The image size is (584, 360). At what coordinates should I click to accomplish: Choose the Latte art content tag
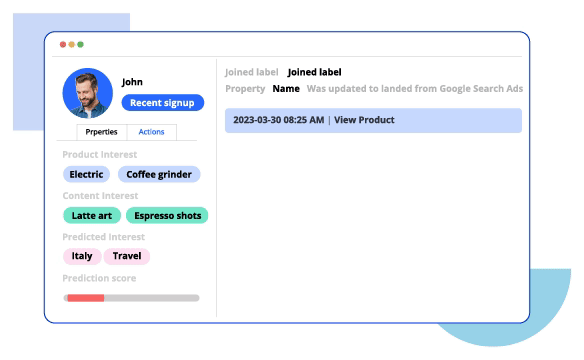click(92, 216)
